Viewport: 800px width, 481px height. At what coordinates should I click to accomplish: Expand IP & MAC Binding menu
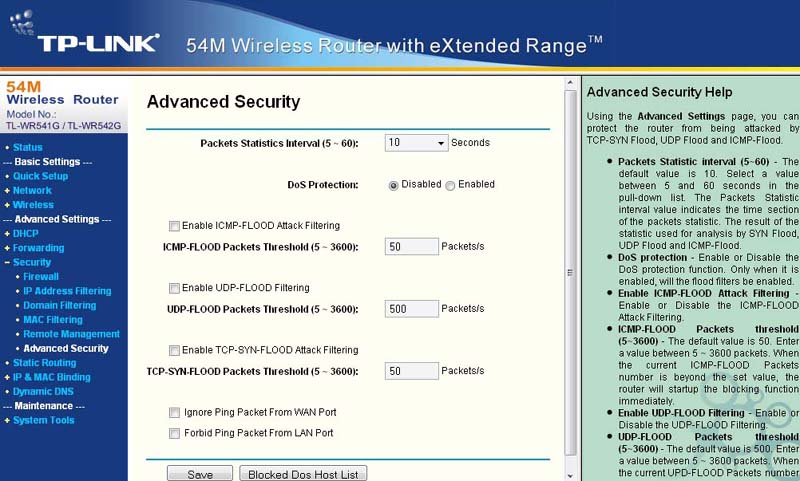point(52,377)
